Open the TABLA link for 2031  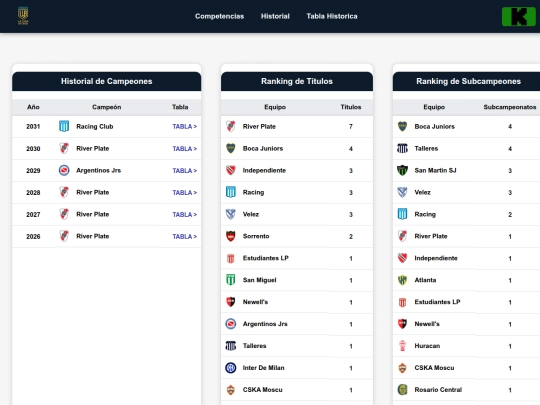click(x=185, y=126)
